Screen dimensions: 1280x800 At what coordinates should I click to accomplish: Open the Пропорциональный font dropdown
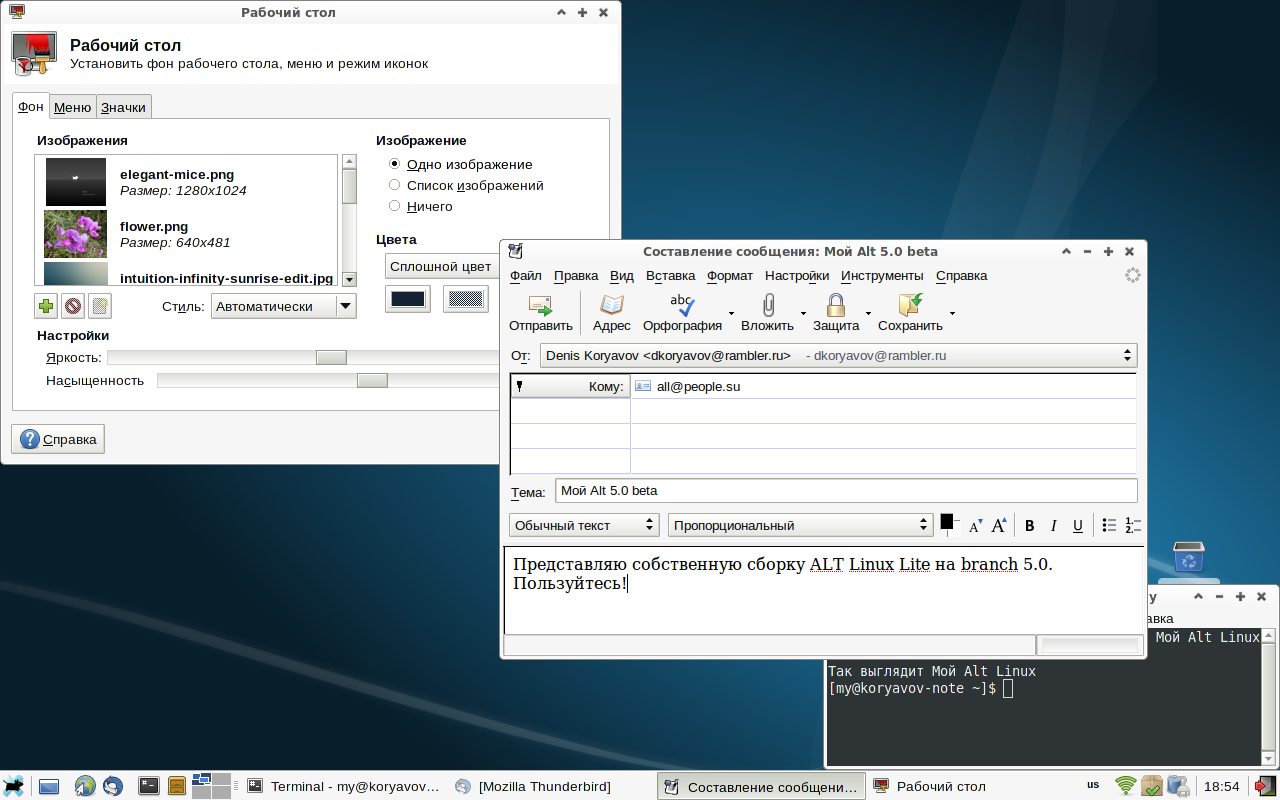point(801,525)
